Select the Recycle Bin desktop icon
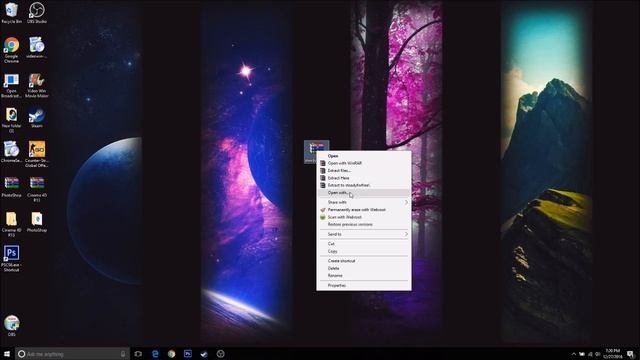Screen dimensions: 640x360 [x=11, y=13]
